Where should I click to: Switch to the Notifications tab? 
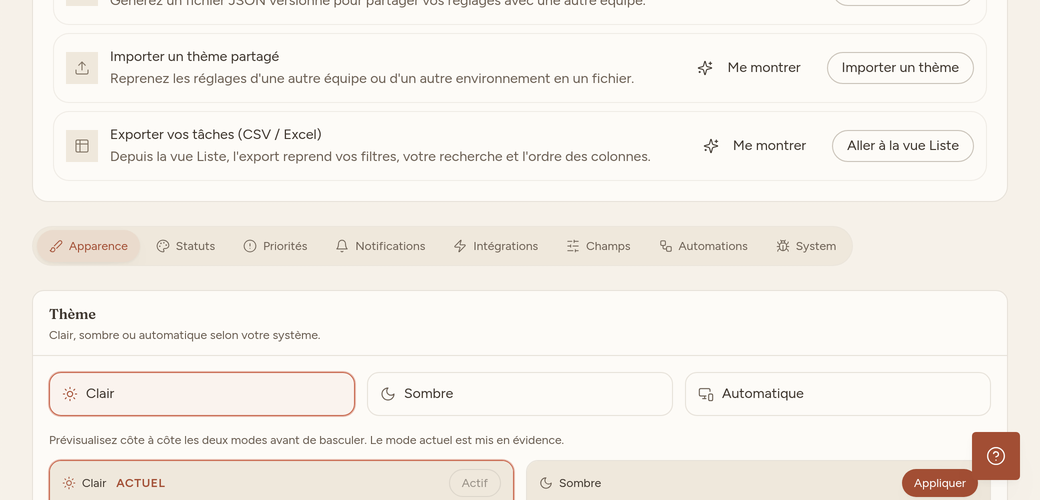(381, 246)
